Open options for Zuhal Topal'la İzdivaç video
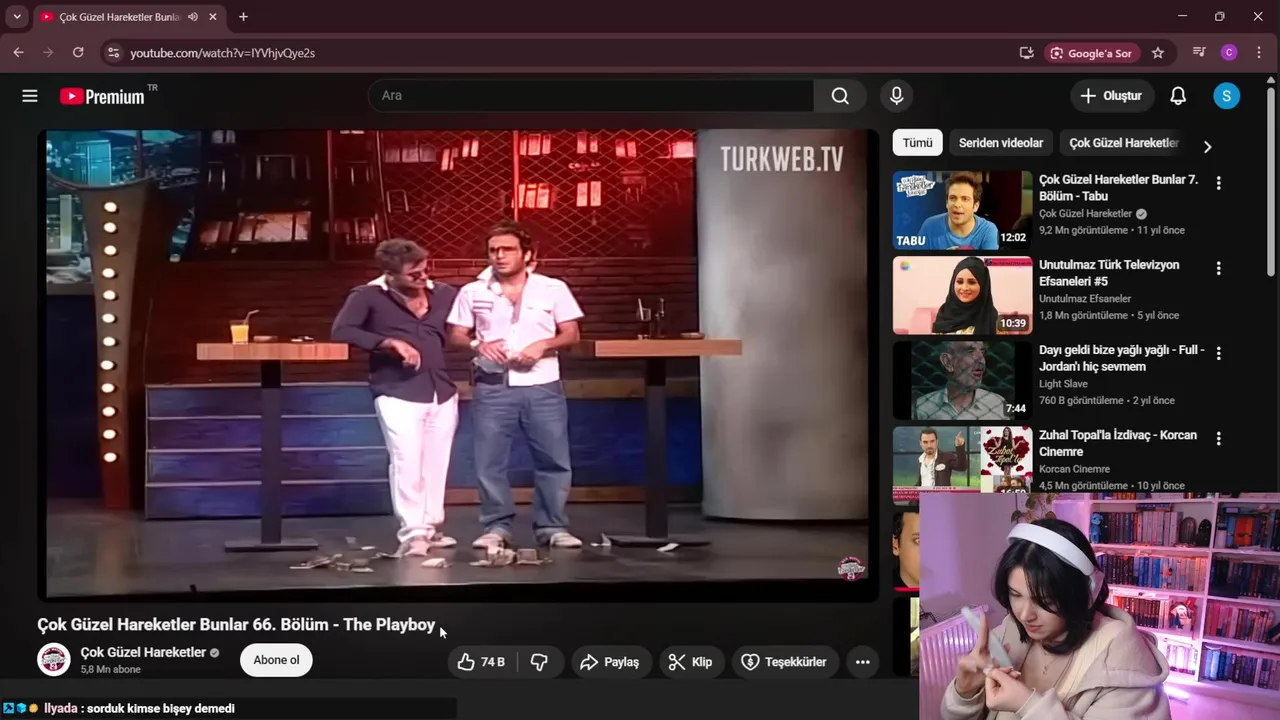Image resolution: width=1280 pixels, height=720 pixels. coord(1218,438)
